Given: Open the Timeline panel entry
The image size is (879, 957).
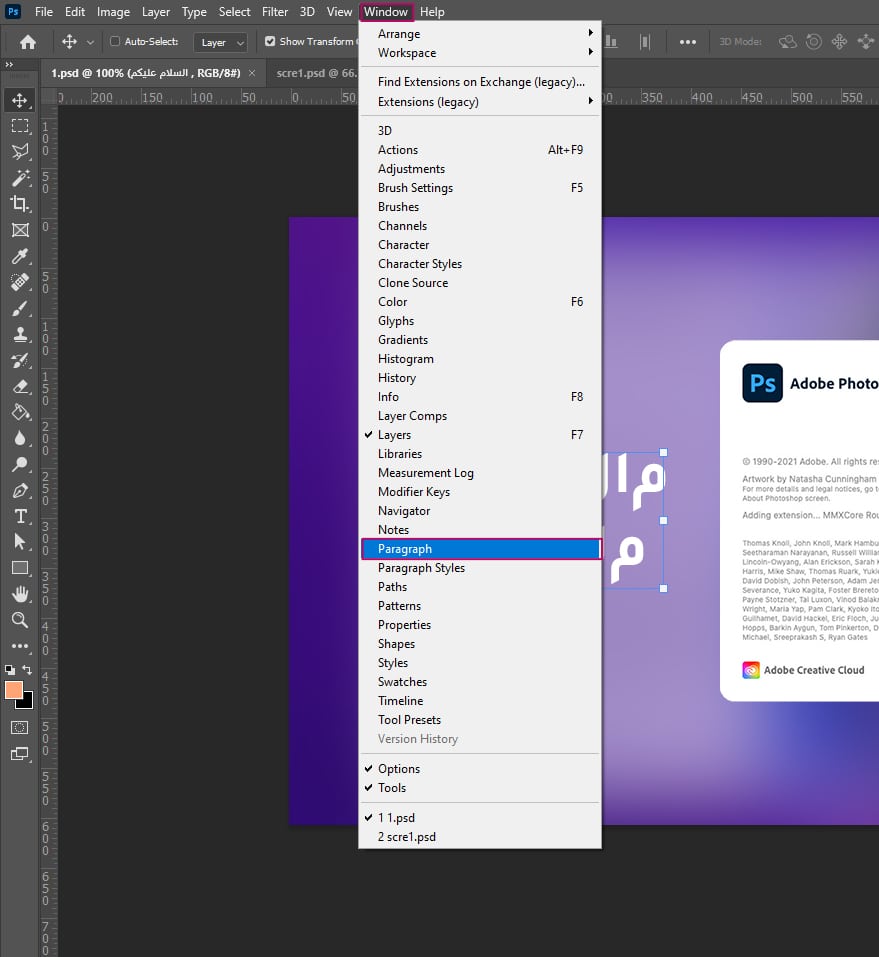Looking at the screenshot, I should (480, 701).
